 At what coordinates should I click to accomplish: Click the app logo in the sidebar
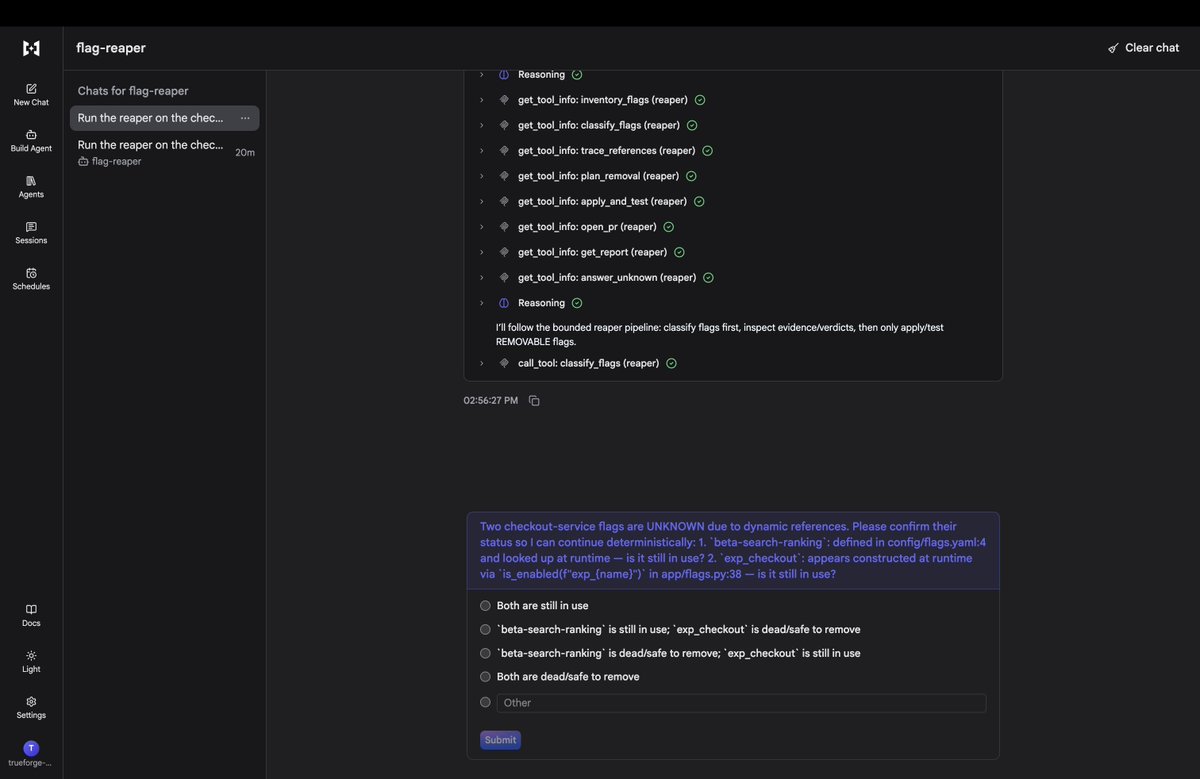click(31, 48)
